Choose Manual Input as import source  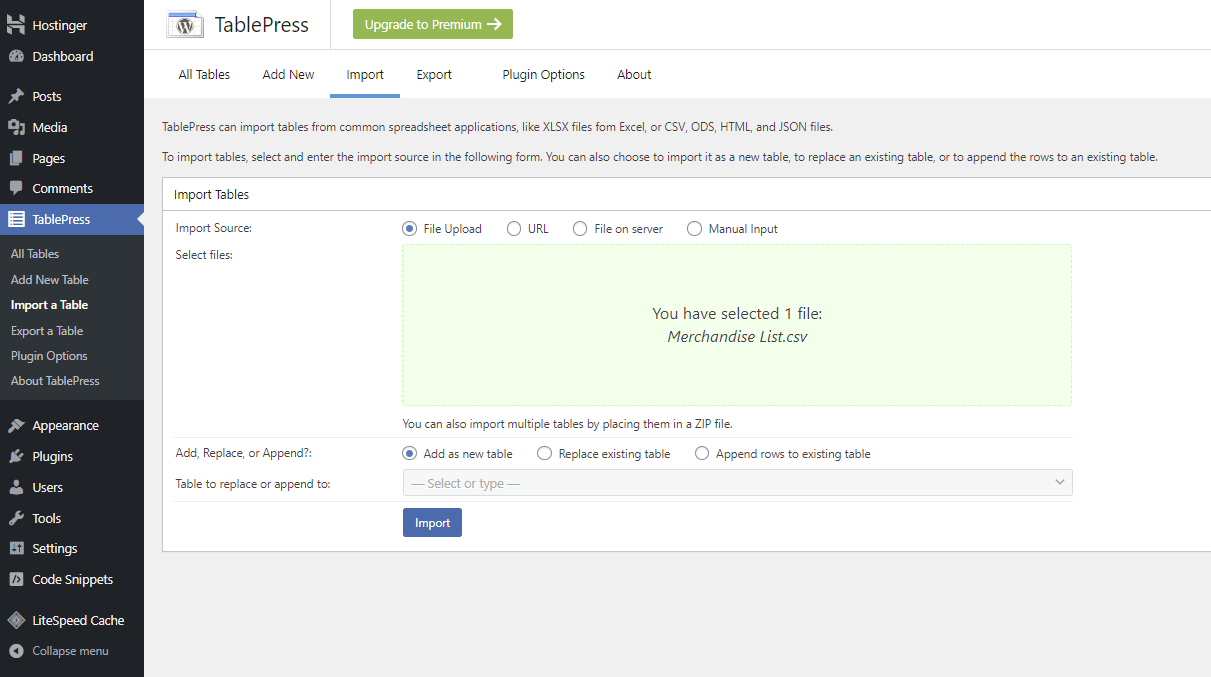pyautogui.click(x=694, y=228)
